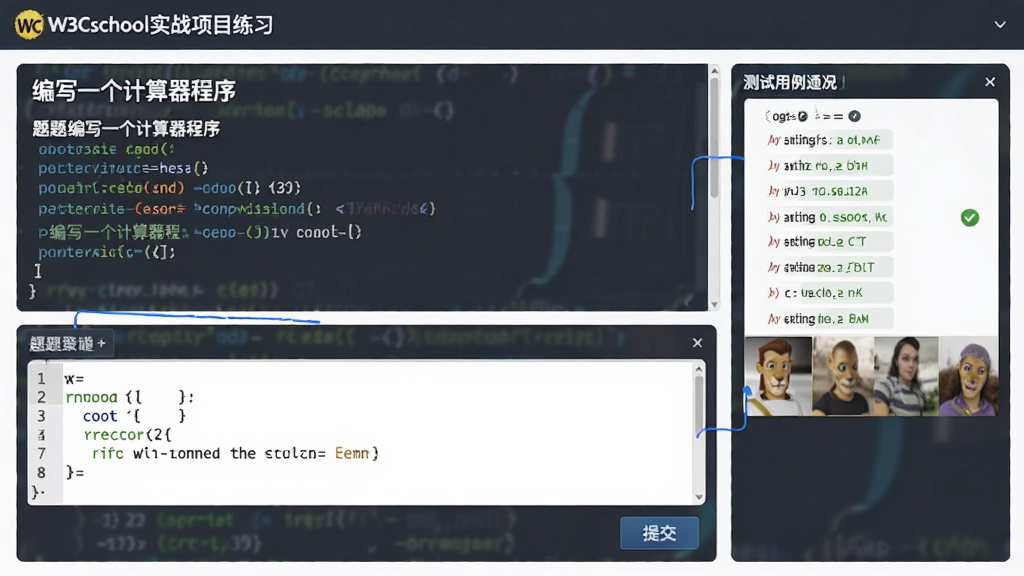Click the up arrow of the problem description scrollbar

point(714,71)
